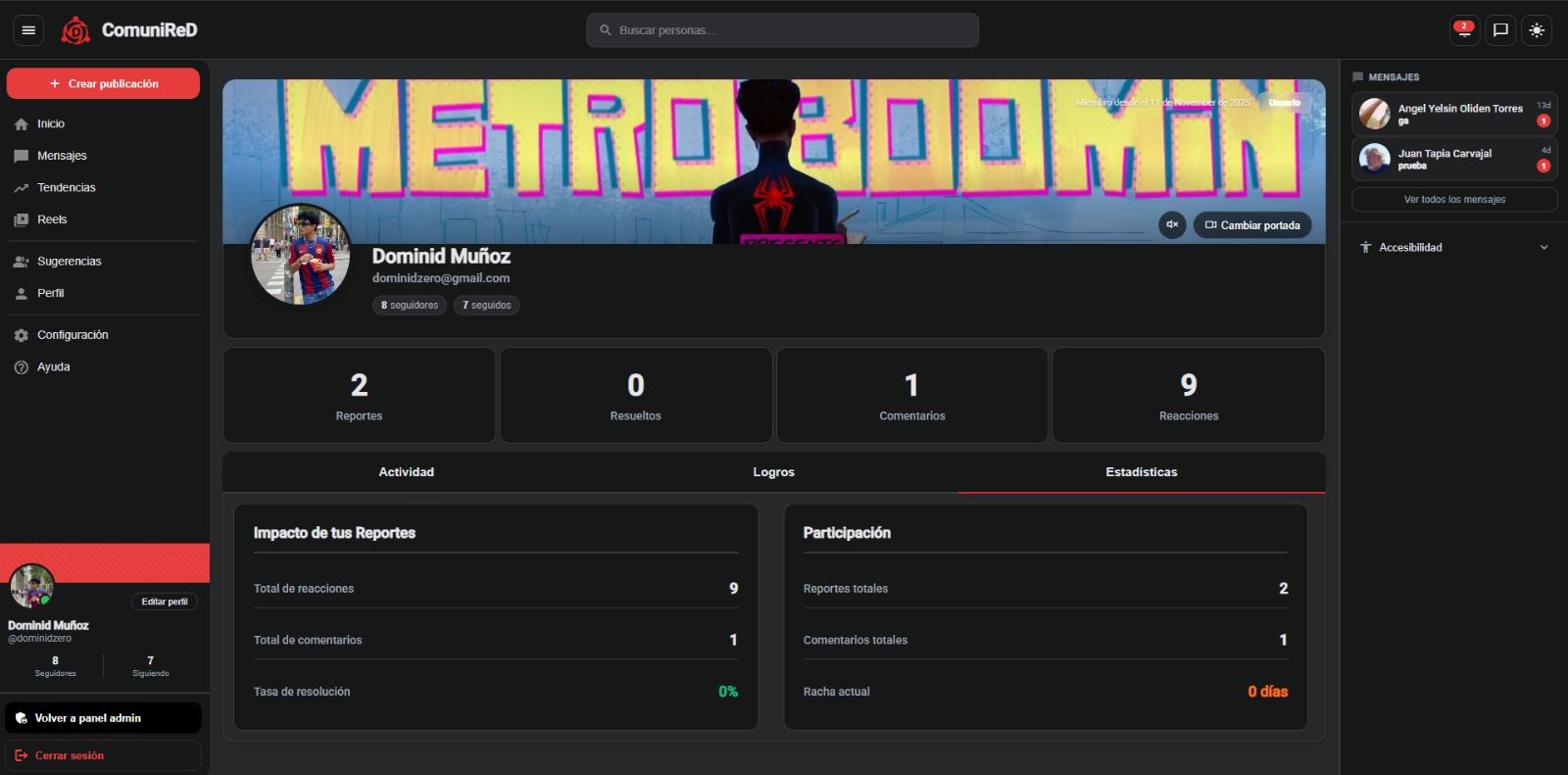Screen dimensions: 1568x775
Task: Click the MENSAJES panel header icon
Action: (1357, 76)
